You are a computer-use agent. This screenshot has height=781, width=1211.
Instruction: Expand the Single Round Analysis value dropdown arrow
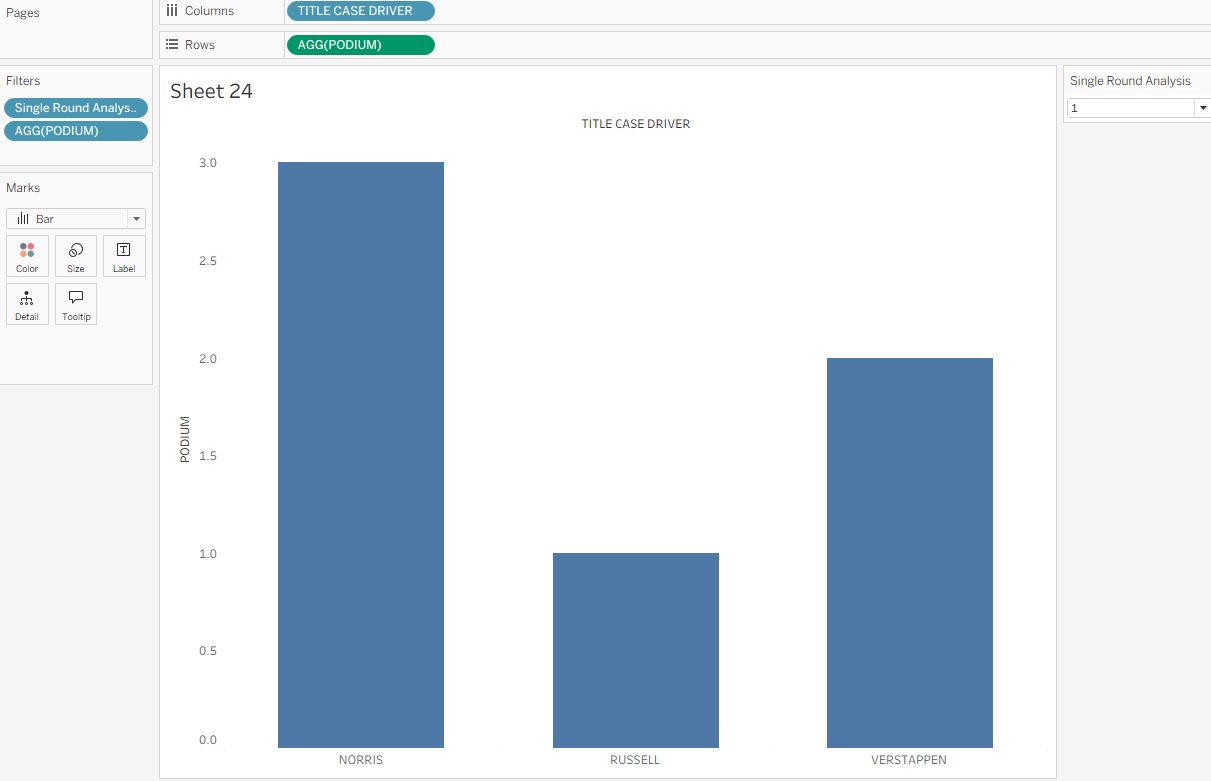point(1203,108)
